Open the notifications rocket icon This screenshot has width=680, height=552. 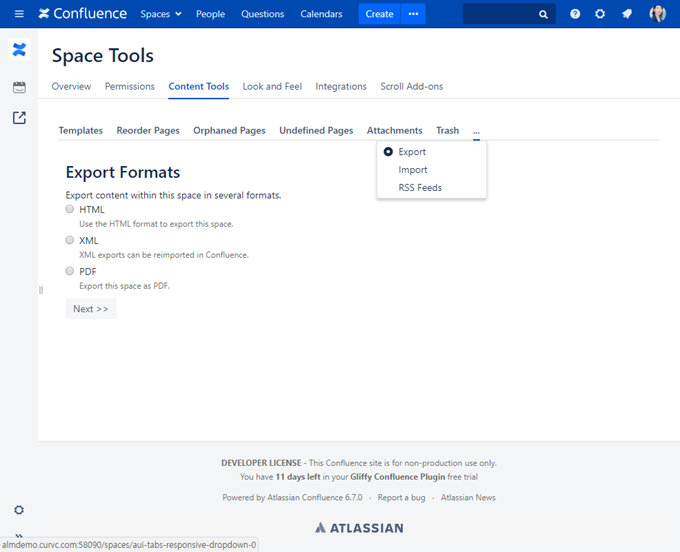tap(627, 14)
